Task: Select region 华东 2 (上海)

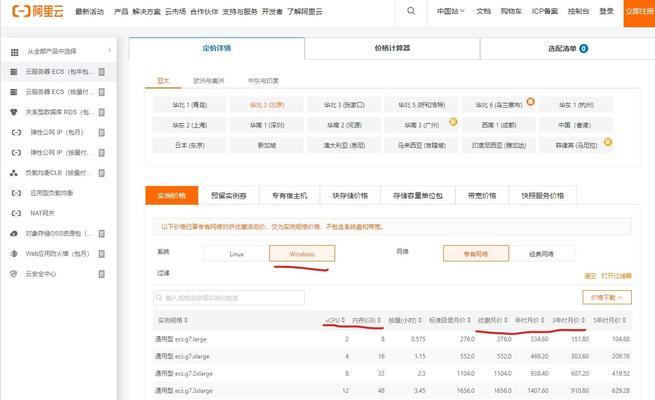Action: tap(190, 125)
